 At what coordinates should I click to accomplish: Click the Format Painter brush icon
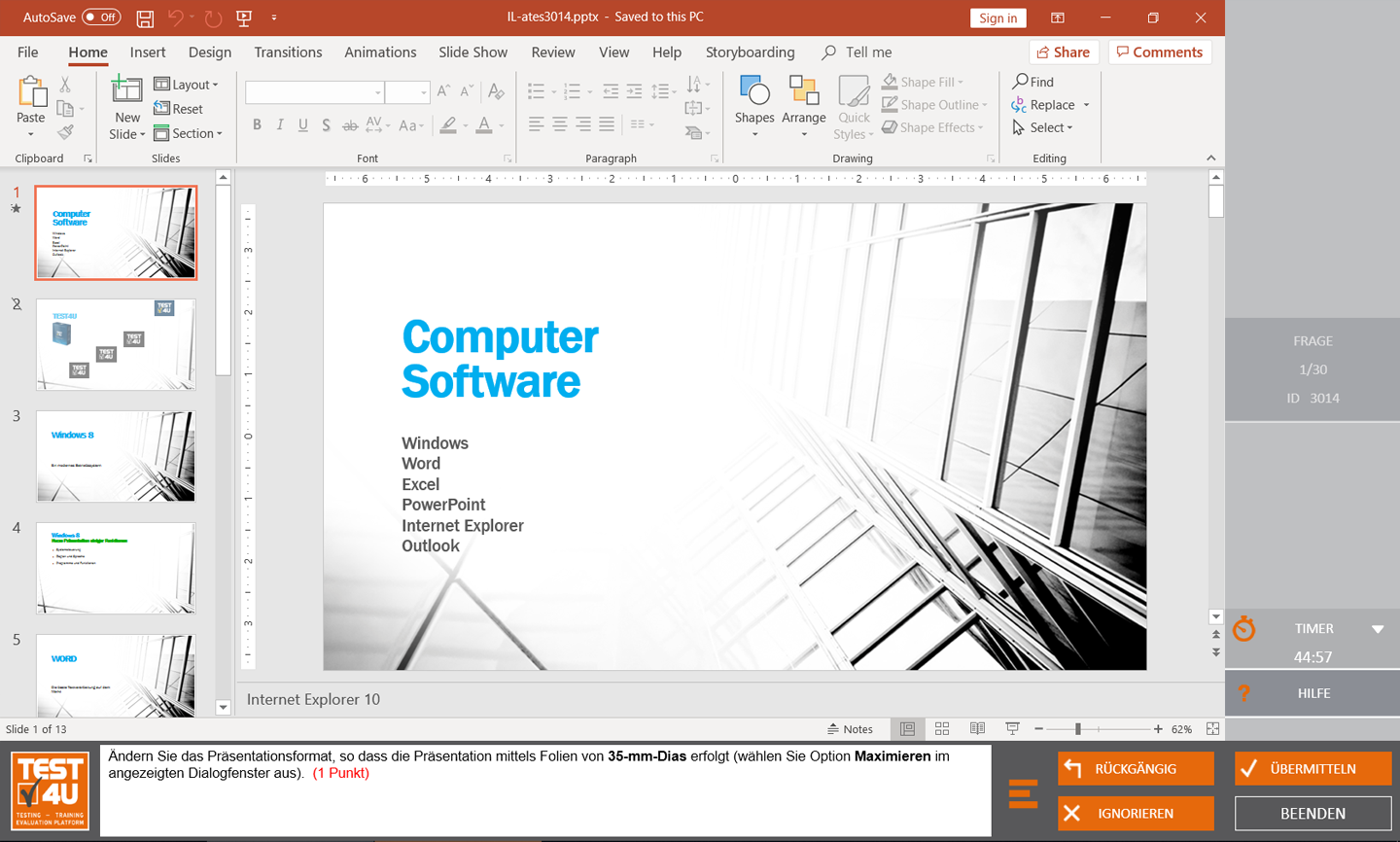(65, 132)
